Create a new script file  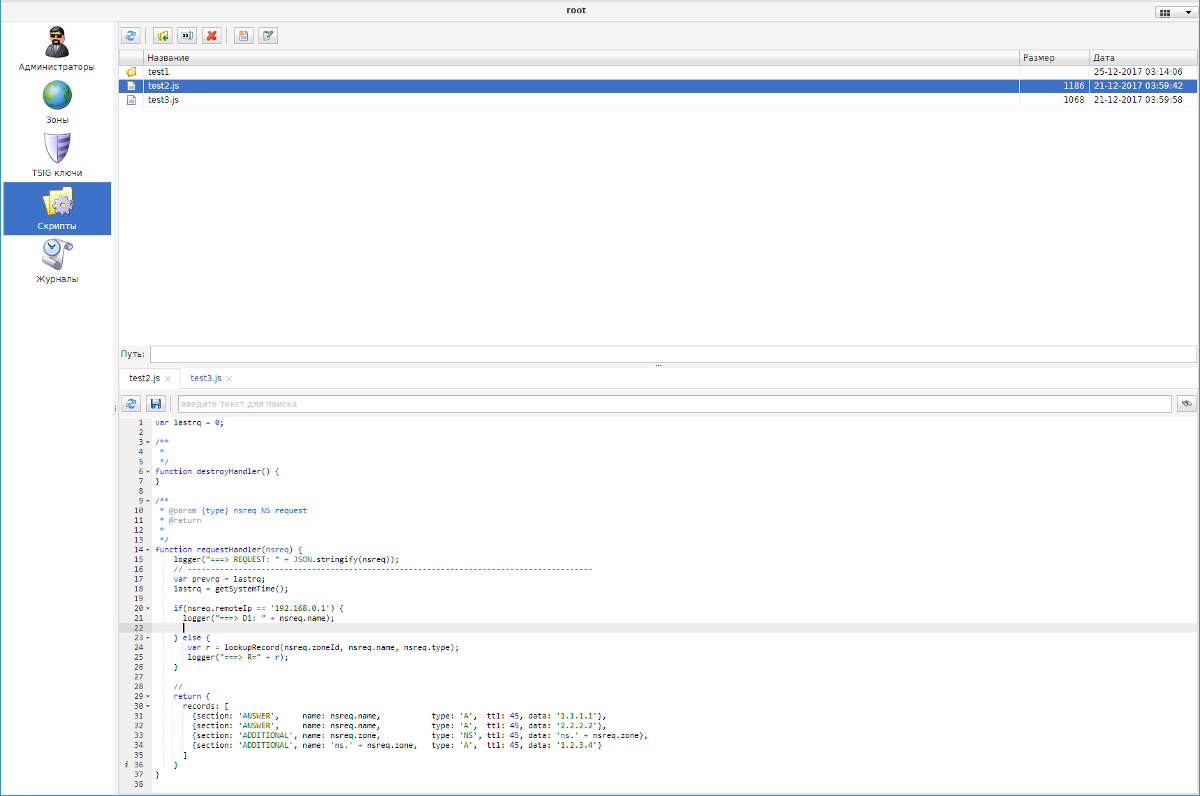(x=243, y=35)
